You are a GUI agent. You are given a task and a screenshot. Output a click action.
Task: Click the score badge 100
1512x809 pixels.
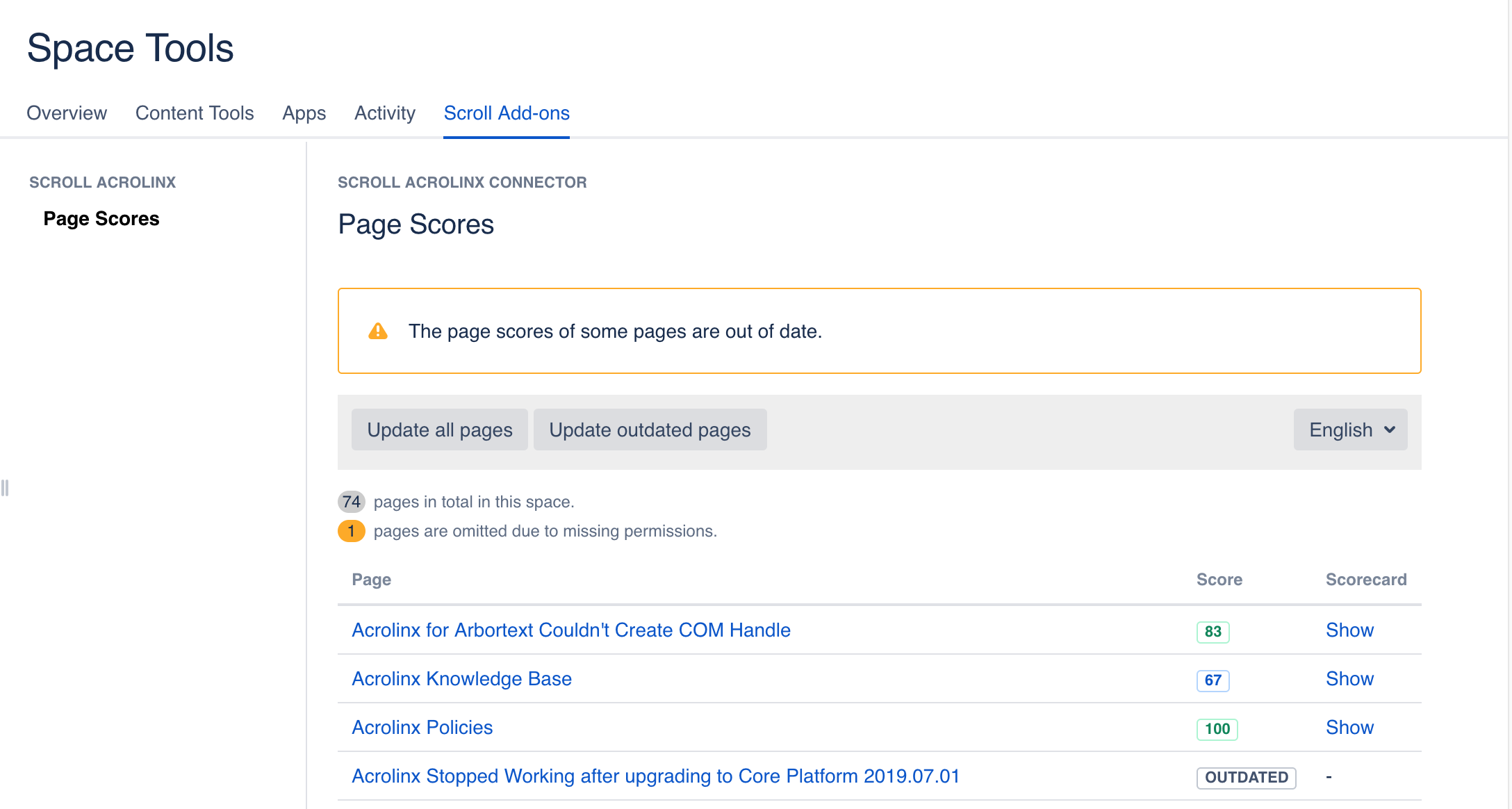point(1217,728)
